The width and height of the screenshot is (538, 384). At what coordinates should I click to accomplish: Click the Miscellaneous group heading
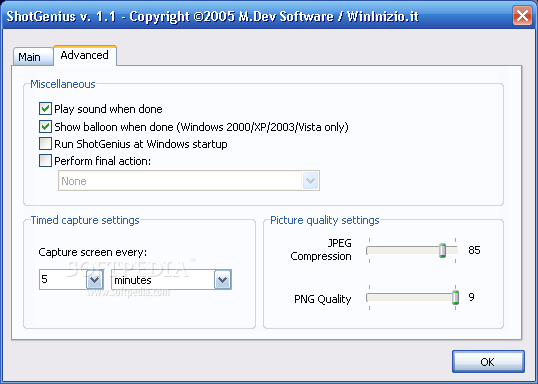tap(63, 84)
